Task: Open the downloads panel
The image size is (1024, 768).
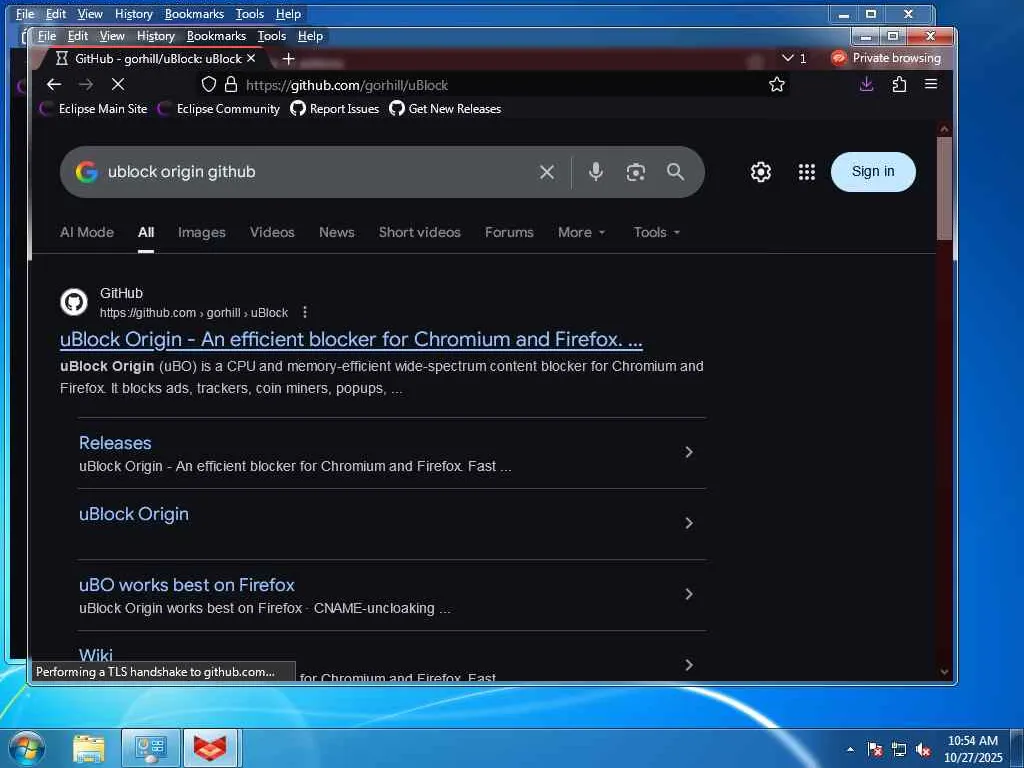Action: coord(867,84)
